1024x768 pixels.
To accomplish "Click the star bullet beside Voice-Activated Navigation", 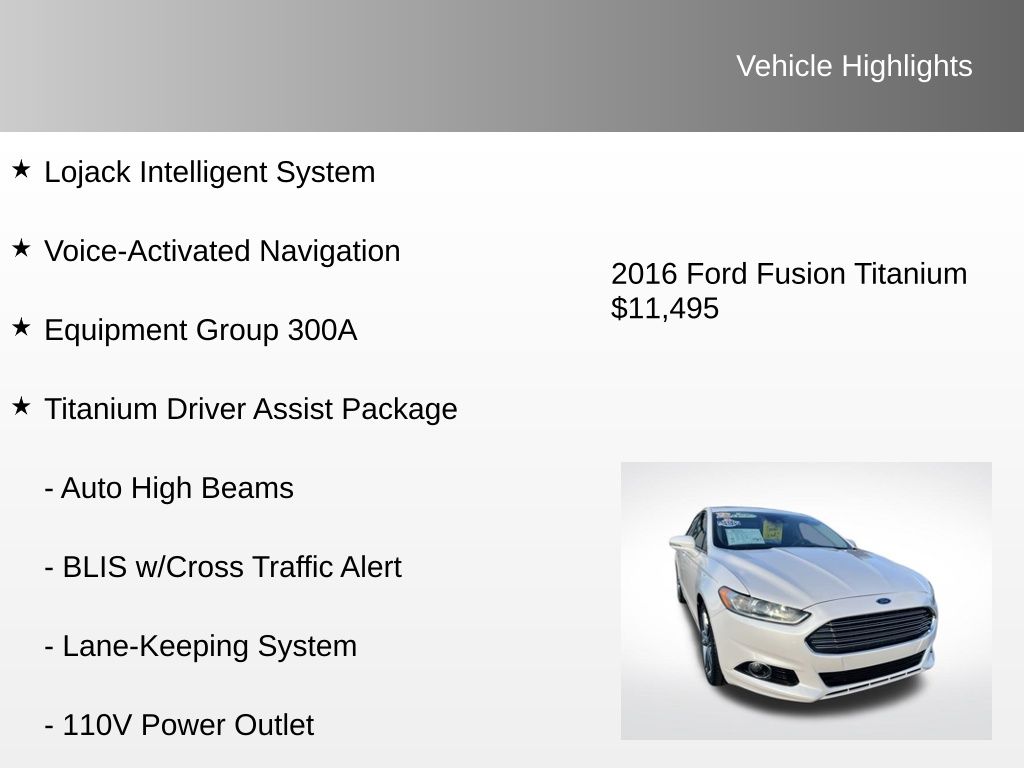I will pos(21,248).
